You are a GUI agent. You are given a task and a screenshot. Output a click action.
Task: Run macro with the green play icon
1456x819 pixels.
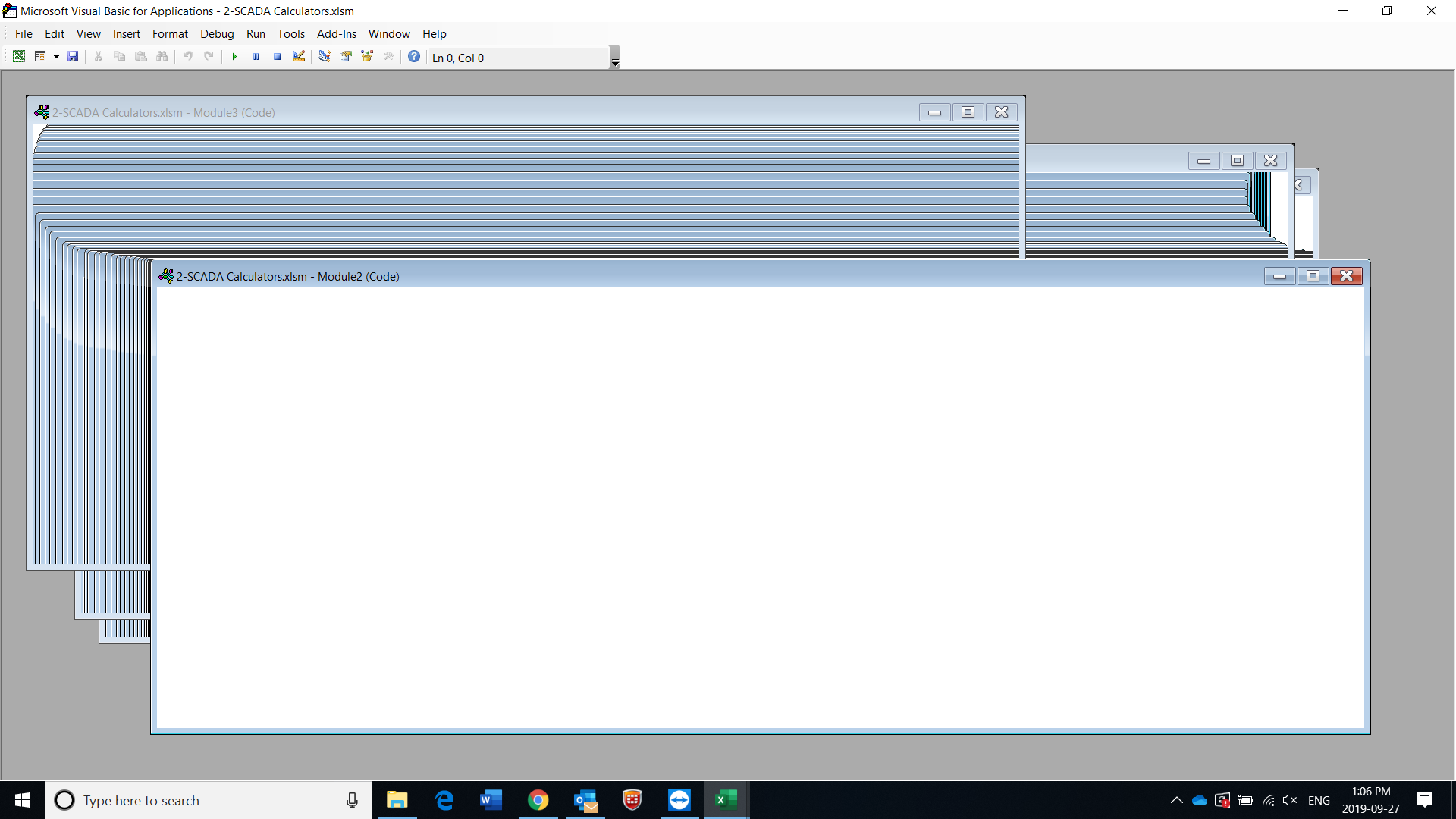234,57
